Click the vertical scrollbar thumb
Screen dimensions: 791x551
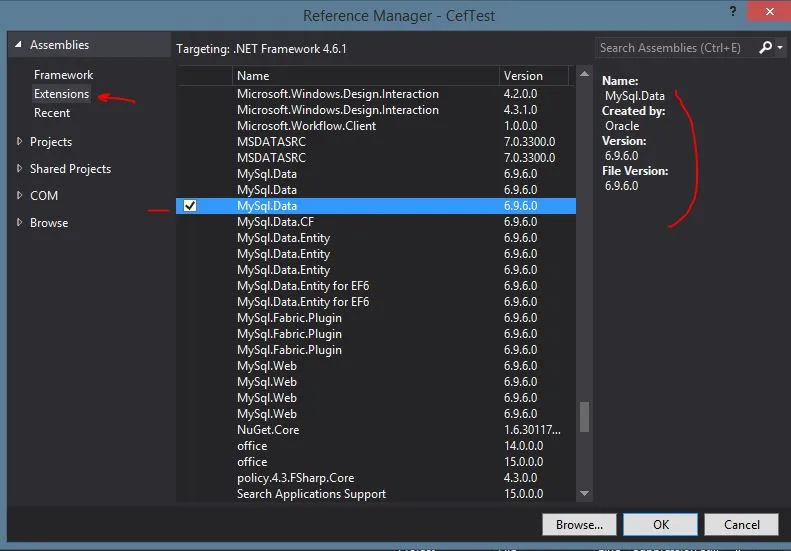(x=584, y=417)
